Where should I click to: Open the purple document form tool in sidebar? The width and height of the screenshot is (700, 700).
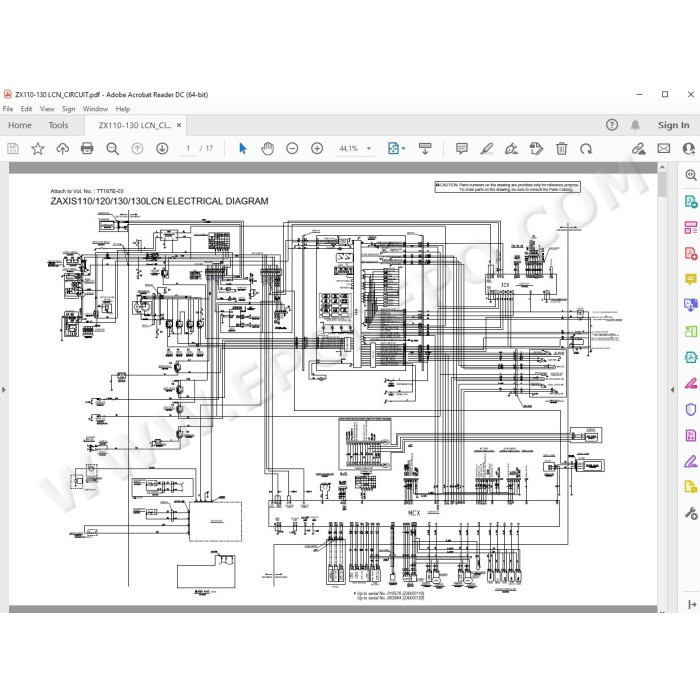691,435
